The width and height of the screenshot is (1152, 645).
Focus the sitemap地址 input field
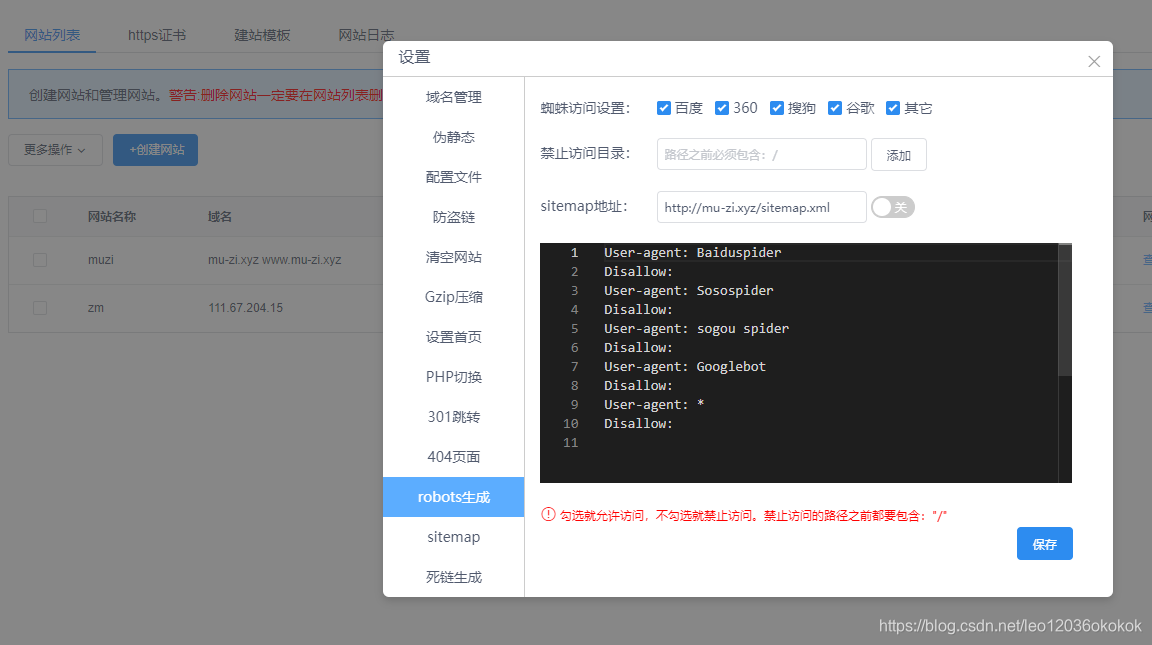762,207
